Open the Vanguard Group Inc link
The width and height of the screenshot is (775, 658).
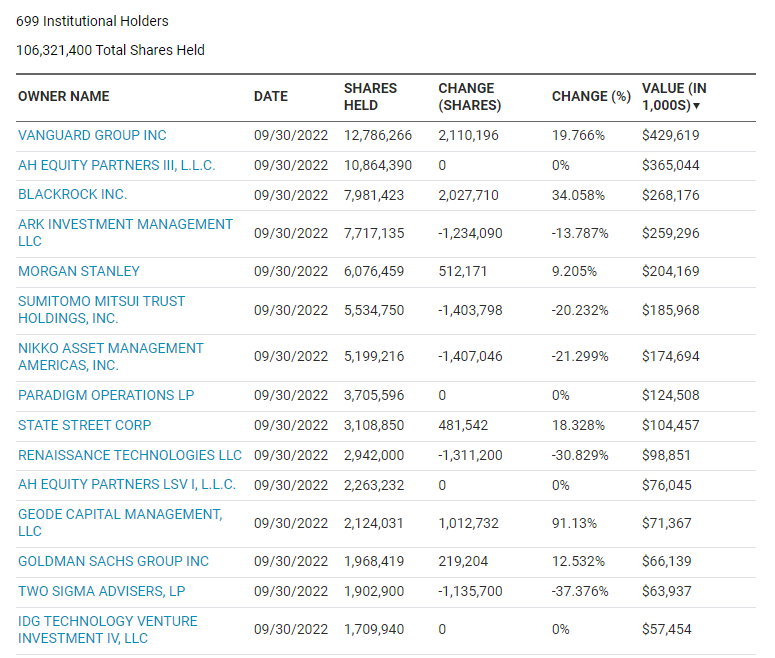(x=92, y=135)
